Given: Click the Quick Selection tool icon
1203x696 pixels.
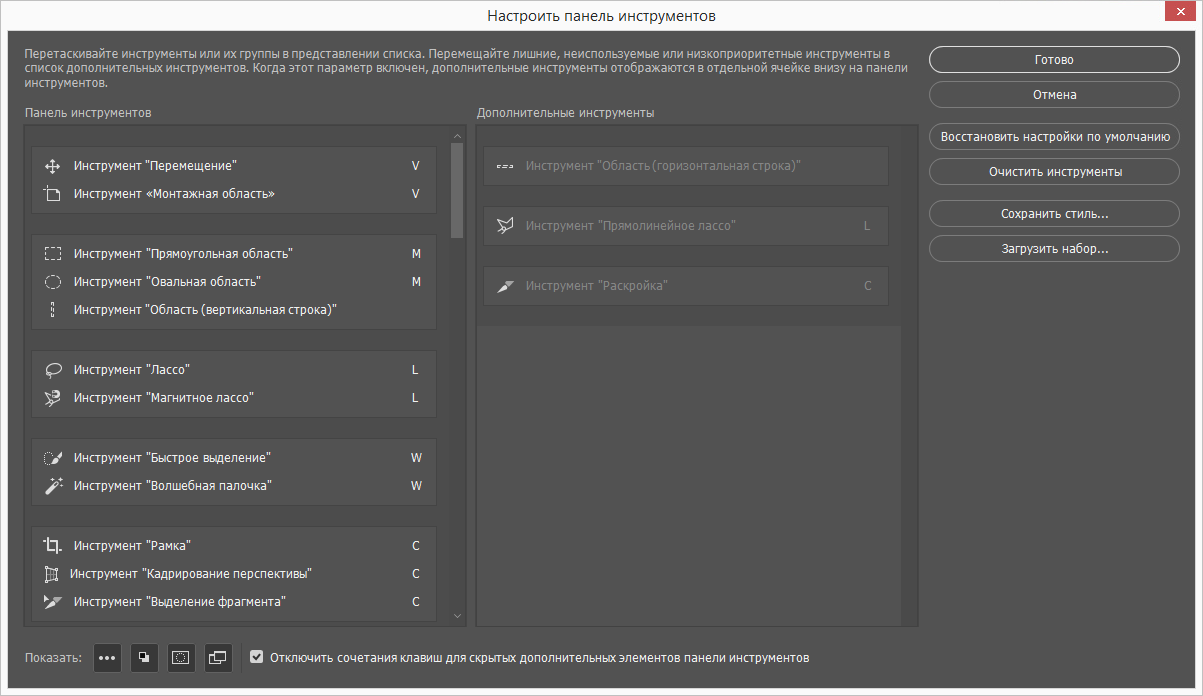Looking at the screenshot, I should 54,458.
